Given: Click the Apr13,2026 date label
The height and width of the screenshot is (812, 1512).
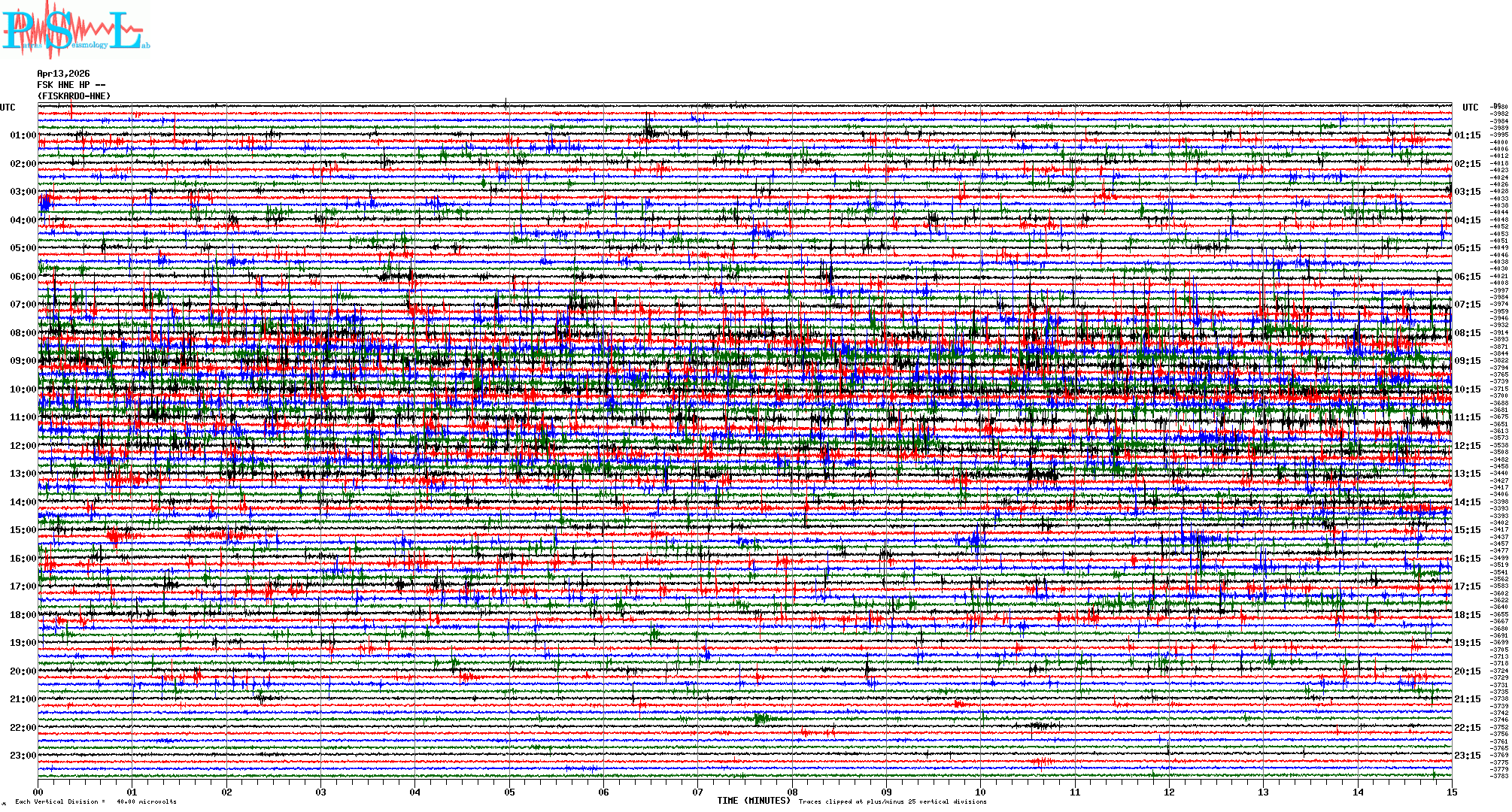Looking at the screenshot, I should (x=63, y=74).
